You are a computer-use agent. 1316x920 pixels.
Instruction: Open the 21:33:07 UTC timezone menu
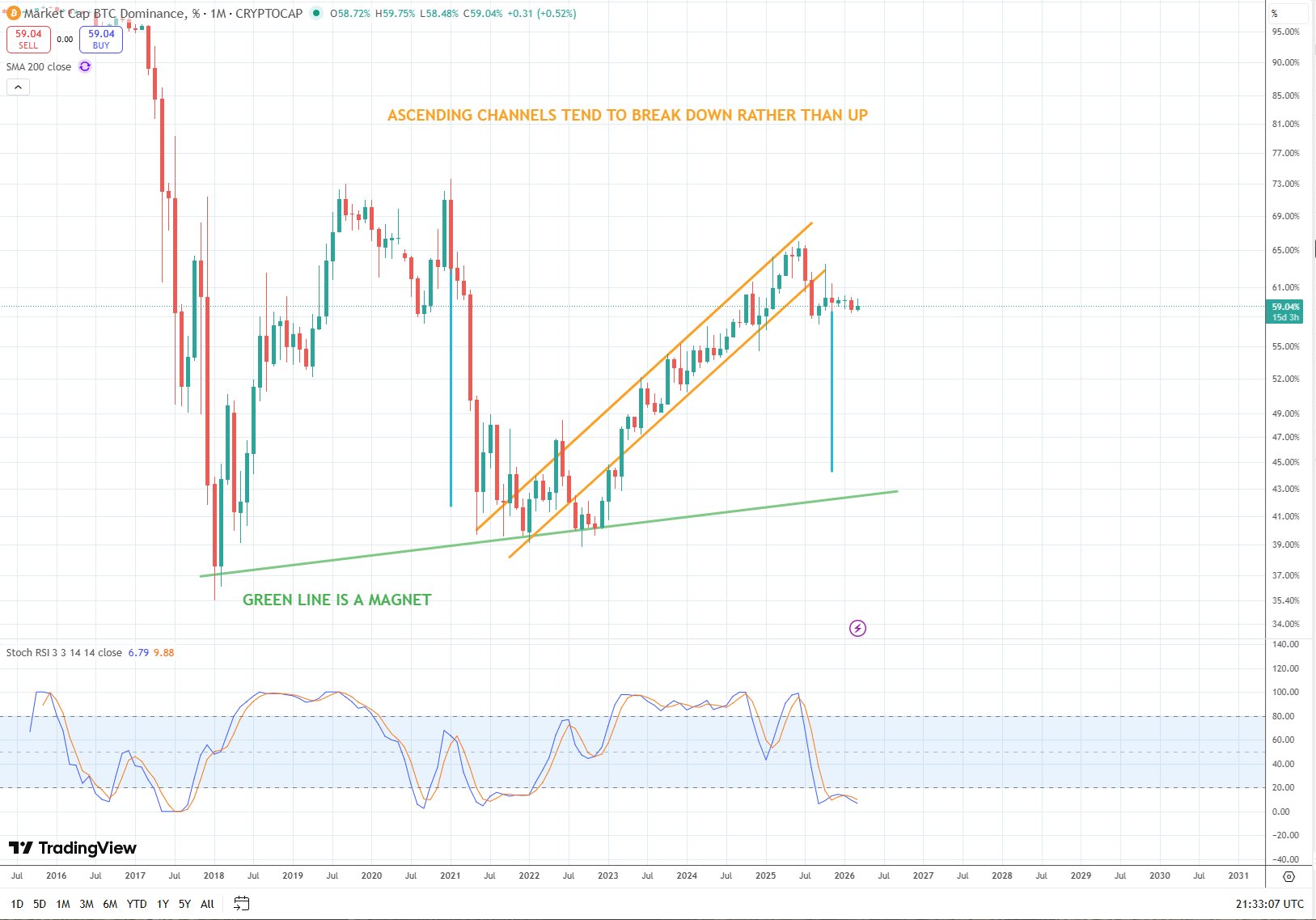tap(1270, 904)
